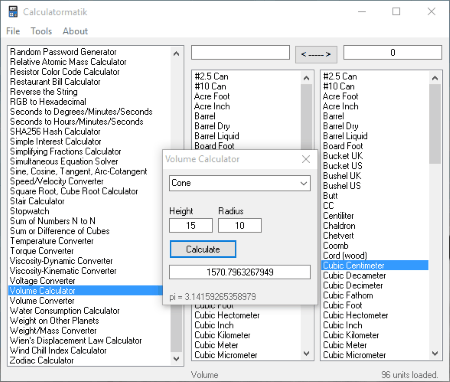Click the Calculatormatik app icon in title bar
Viewport: 450px width, 382px height.
point(13,12)
